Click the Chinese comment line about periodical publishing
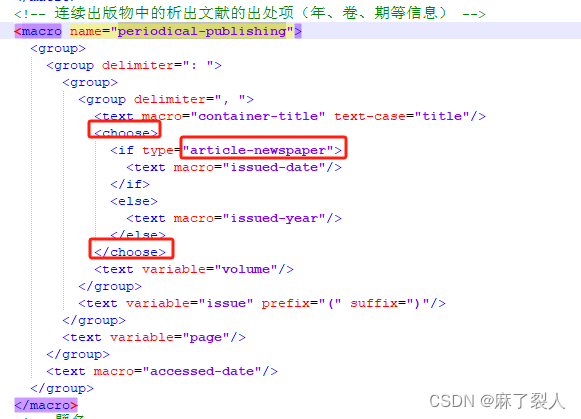This screenshot has width=581, height=419. (250, 13)
